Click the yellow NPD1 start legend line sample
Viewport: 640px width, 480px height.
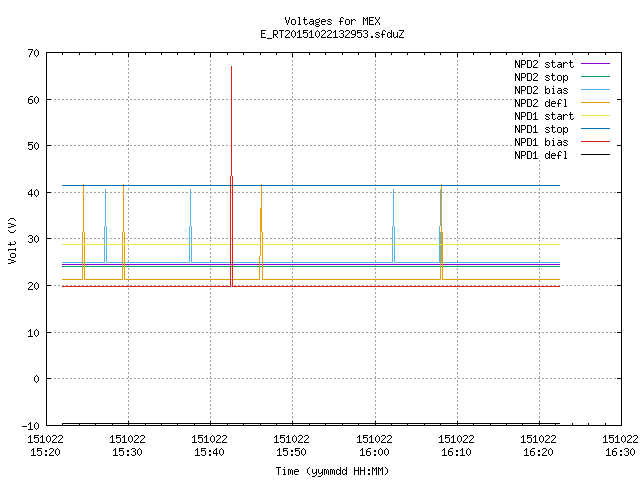(x=595, y=116)
